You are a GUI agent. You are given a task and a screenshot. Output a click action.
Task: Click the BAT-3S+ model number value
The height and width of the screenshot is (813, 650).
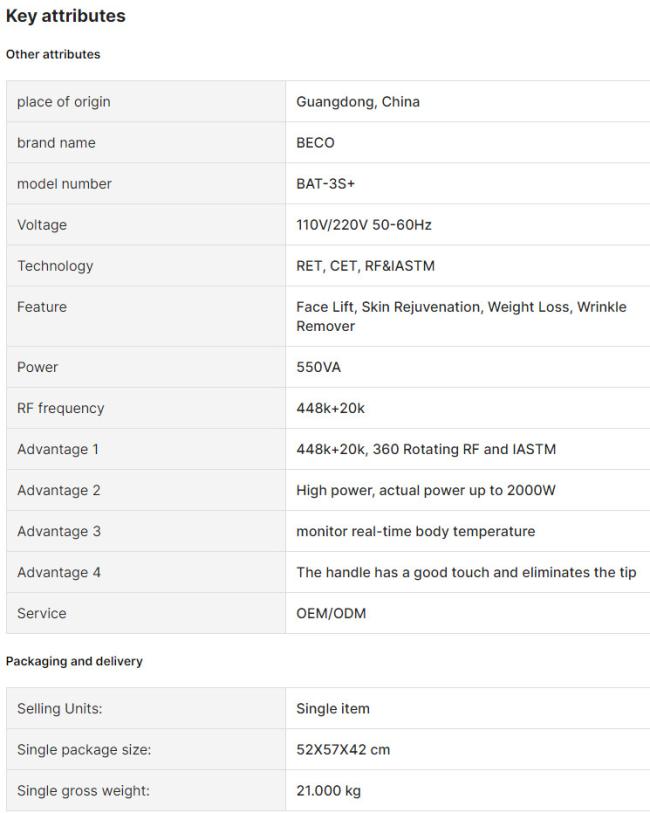(326, 184)
